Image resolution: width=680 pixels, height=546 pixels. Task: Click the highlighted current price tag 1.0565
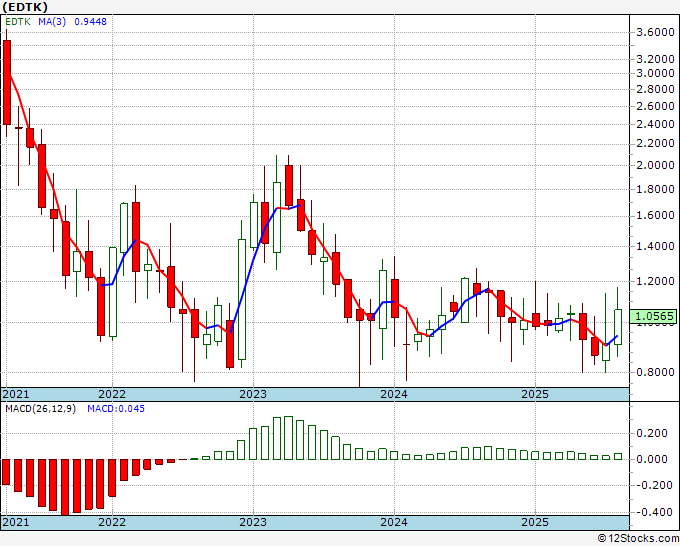[653, 316]
